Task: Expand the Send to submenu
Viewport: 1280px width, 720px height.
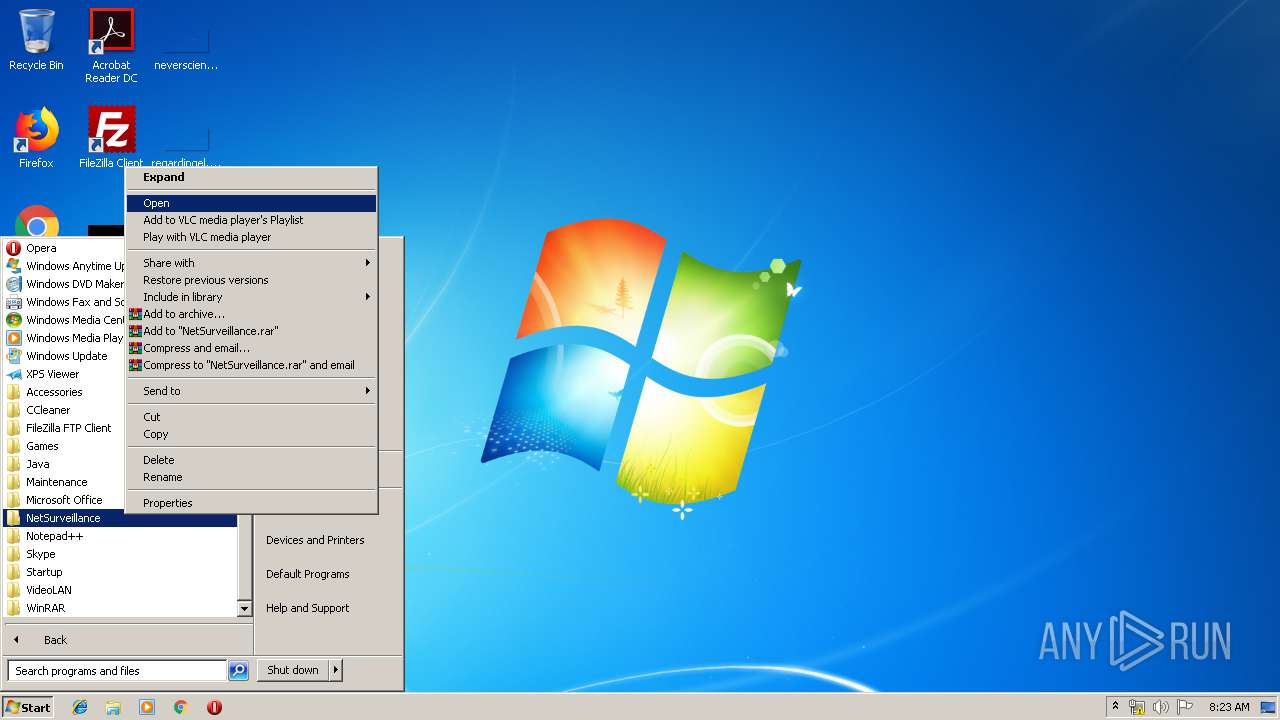Action: click(x=251, y=391)
